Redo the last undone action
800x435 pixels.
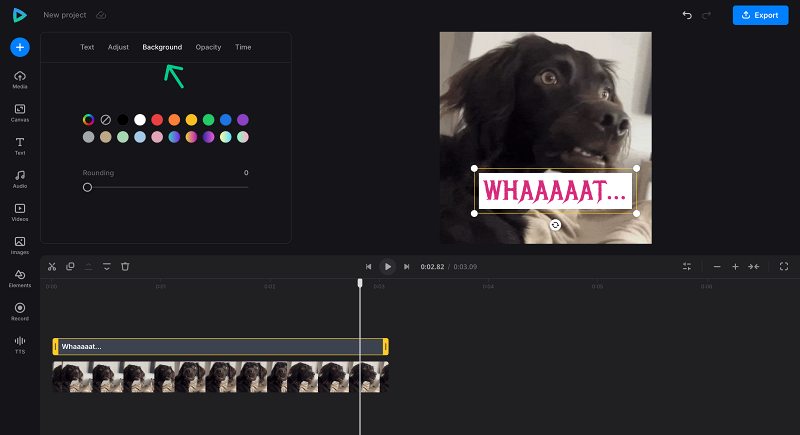coord(707,15)
